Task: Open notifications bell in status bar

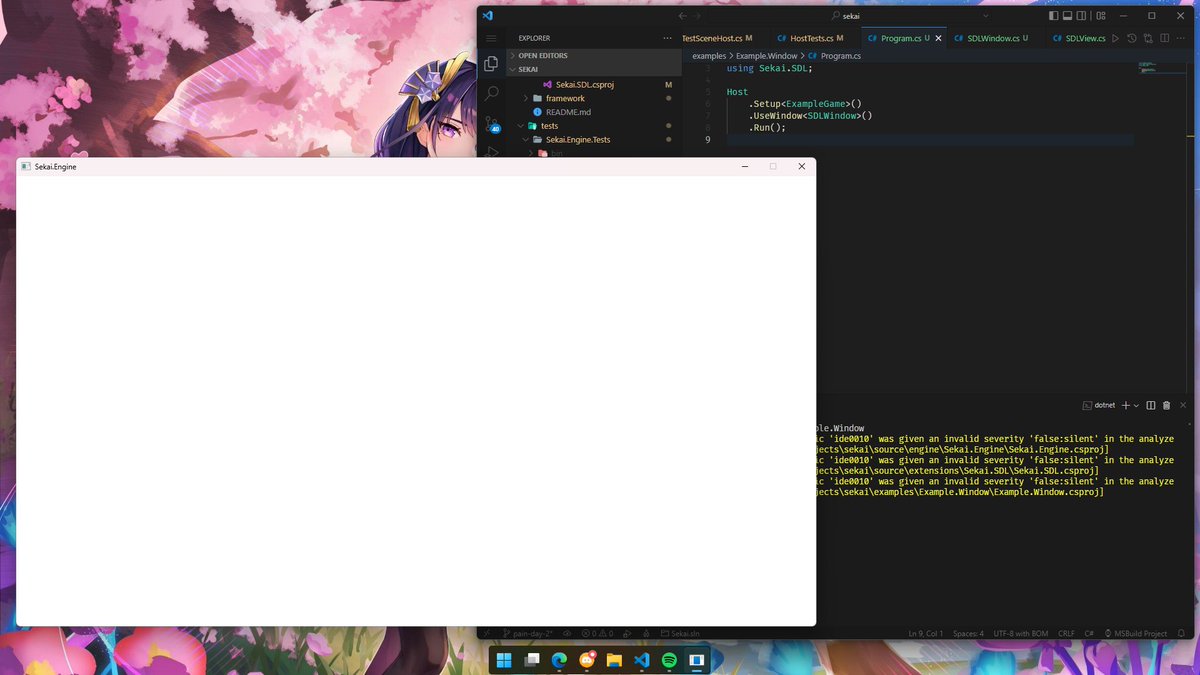Action: [x=1181, y=634]
